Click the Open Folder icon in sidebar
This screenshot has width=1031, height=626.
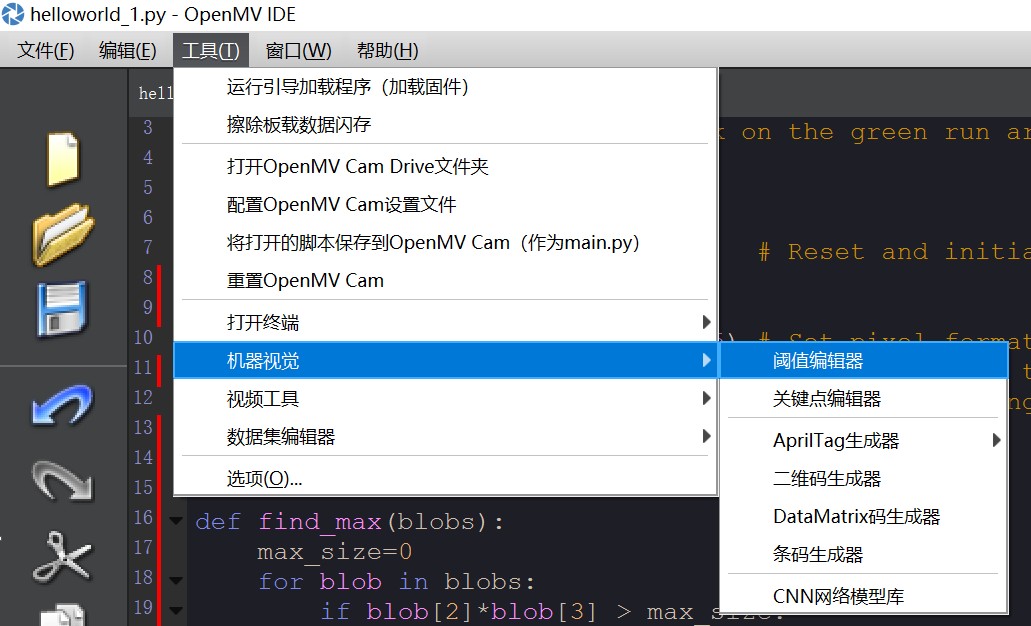[x=62, y=234]
